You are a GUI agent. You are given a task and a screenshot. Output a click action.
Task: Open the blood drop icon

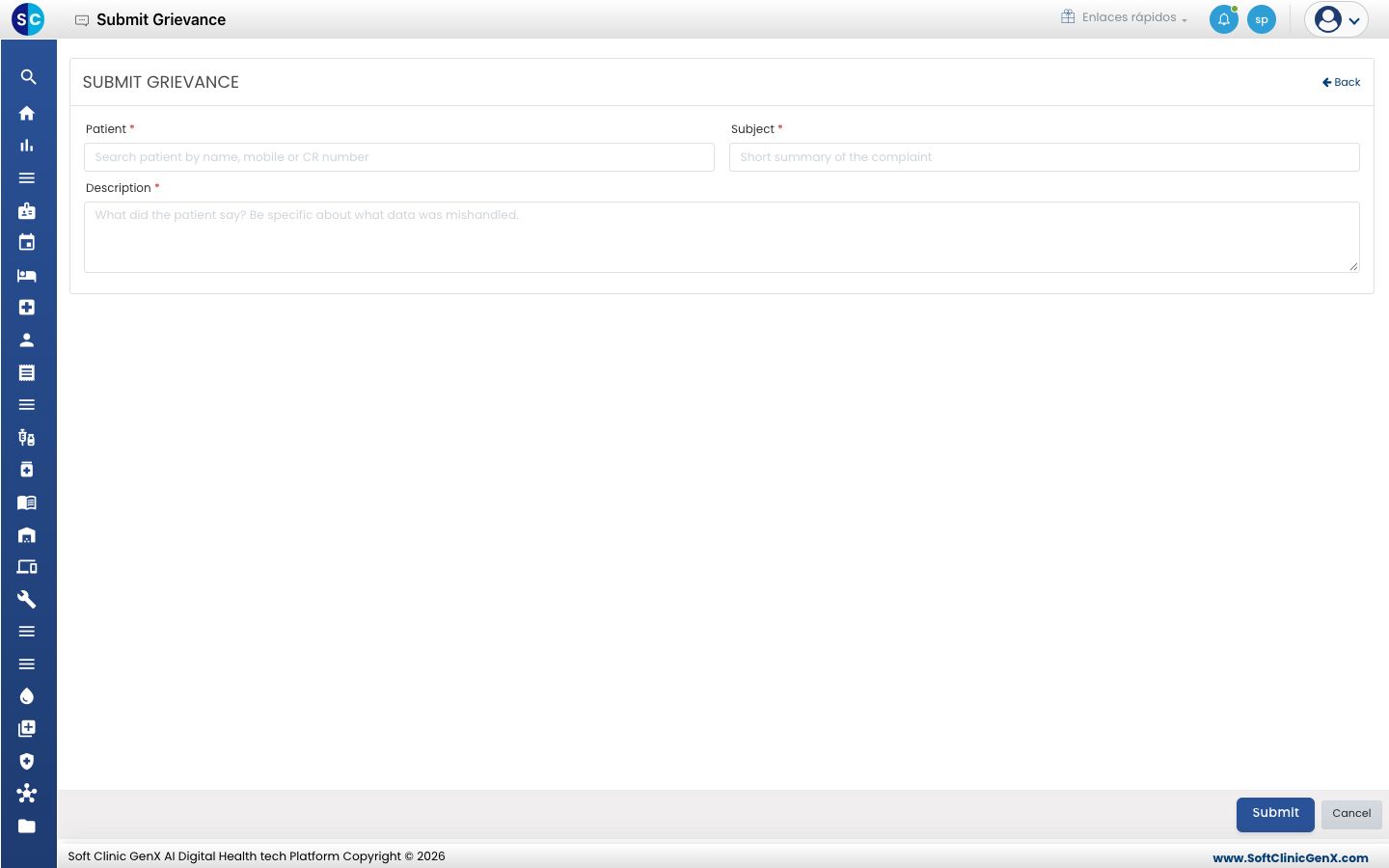[27, 696]
